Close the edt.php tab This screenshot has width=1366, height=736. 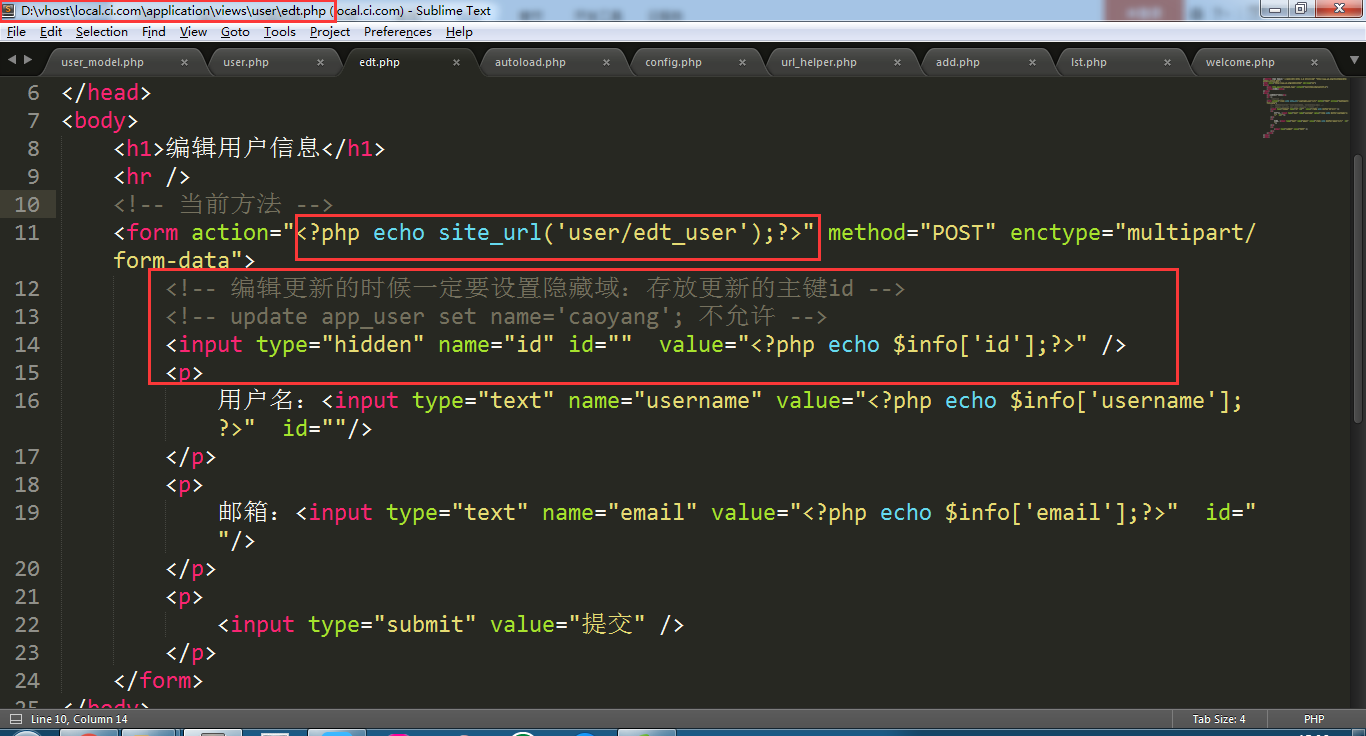[456, 62]
